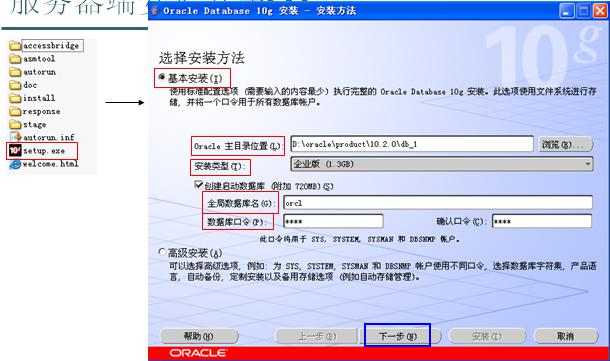Image resolution: width=610 pixels, height=361 pixels.
Task: Select the setup.exe Oracle 10g icon
Action: click(x=15, y=151)
